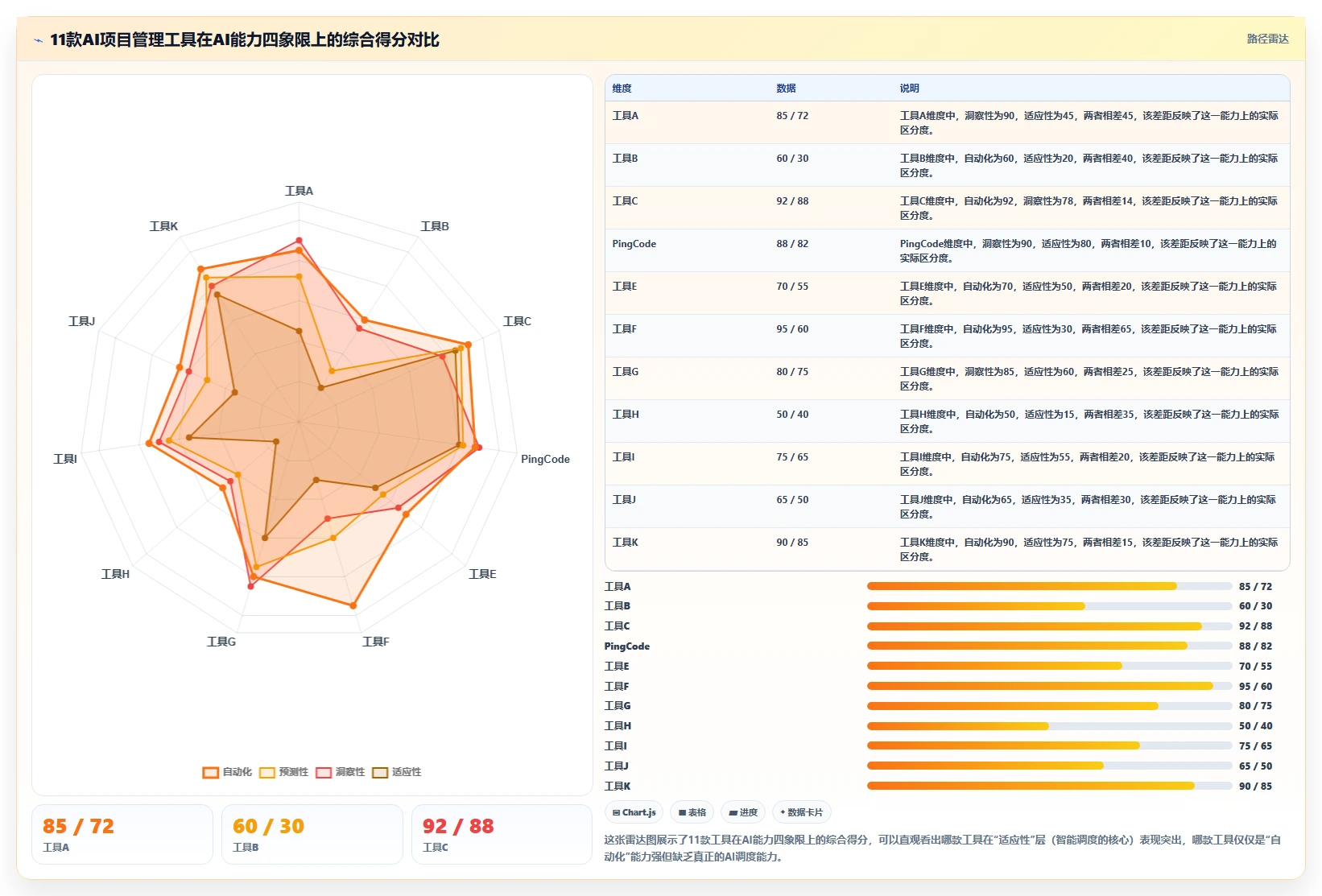Click the dashboard title text
The image size is (1322, 896).
tap(245, 39)
